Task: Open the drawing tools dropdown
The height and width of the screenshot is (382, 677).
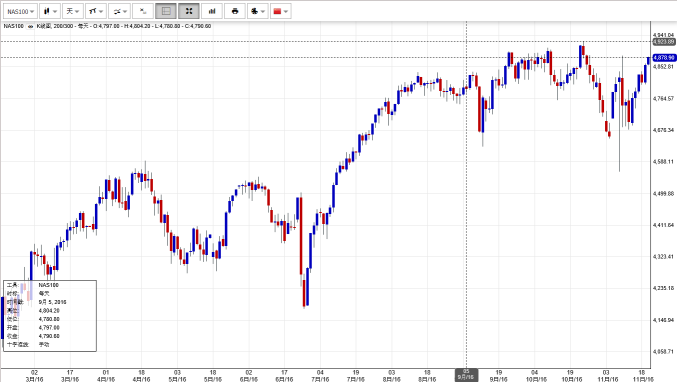Action: point(96,11)
